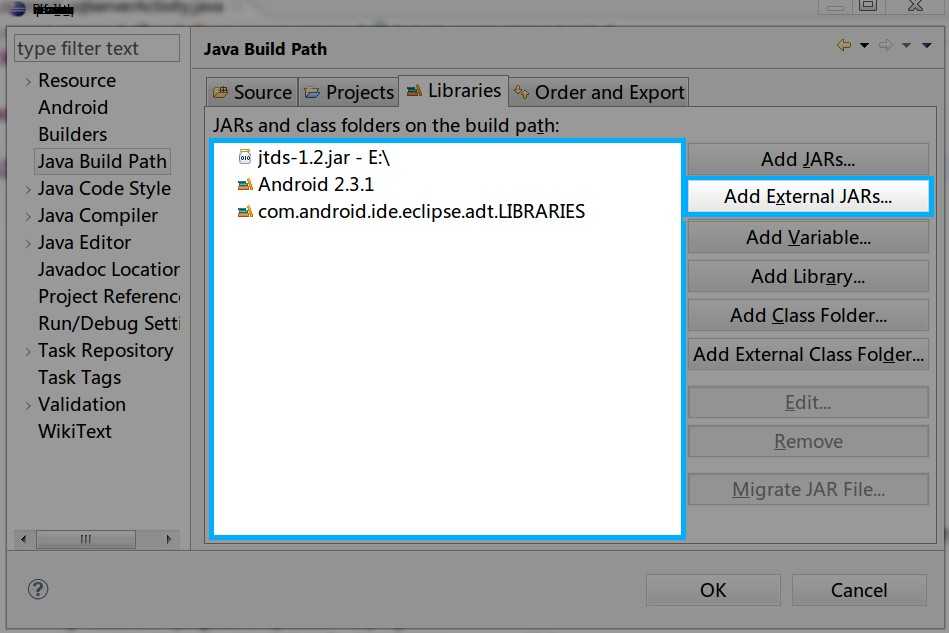
Task: Click the Edit... button
Action: 808,402
